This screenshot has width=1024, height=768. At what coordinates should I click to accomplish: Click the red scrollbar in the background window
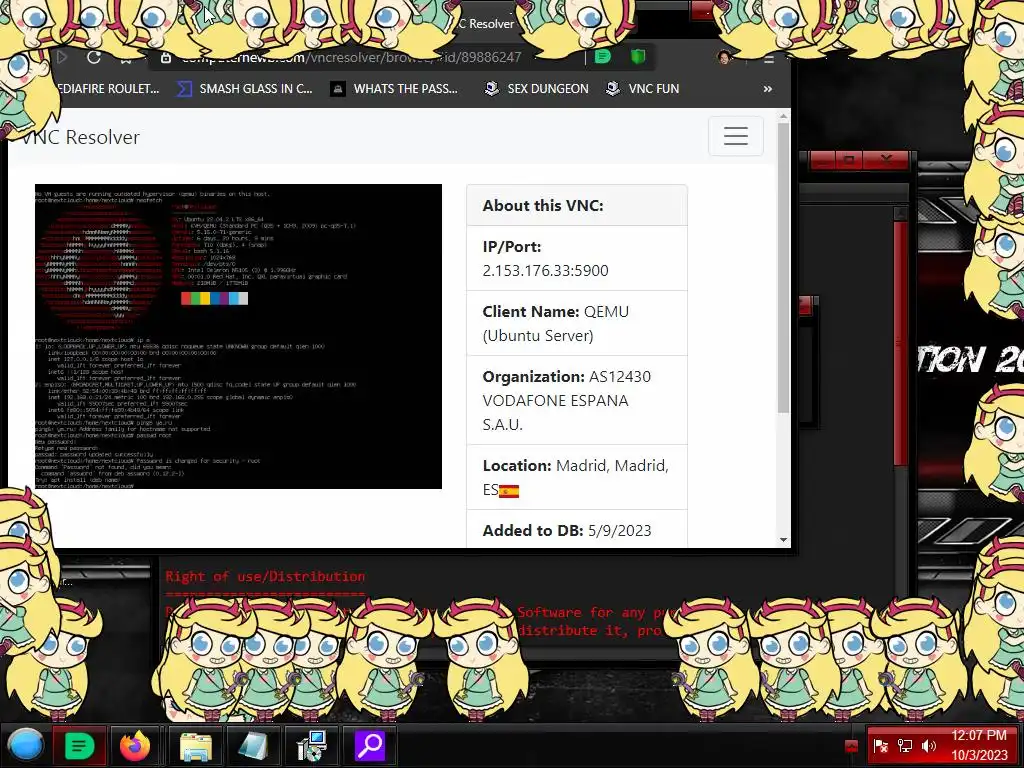[901, 343]
